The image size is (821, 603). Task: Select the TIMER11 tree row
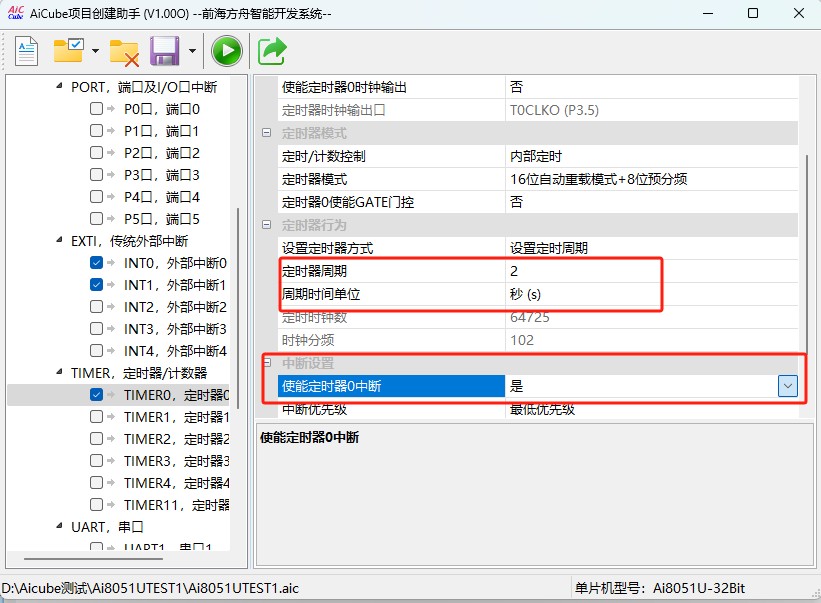point(118,505)
